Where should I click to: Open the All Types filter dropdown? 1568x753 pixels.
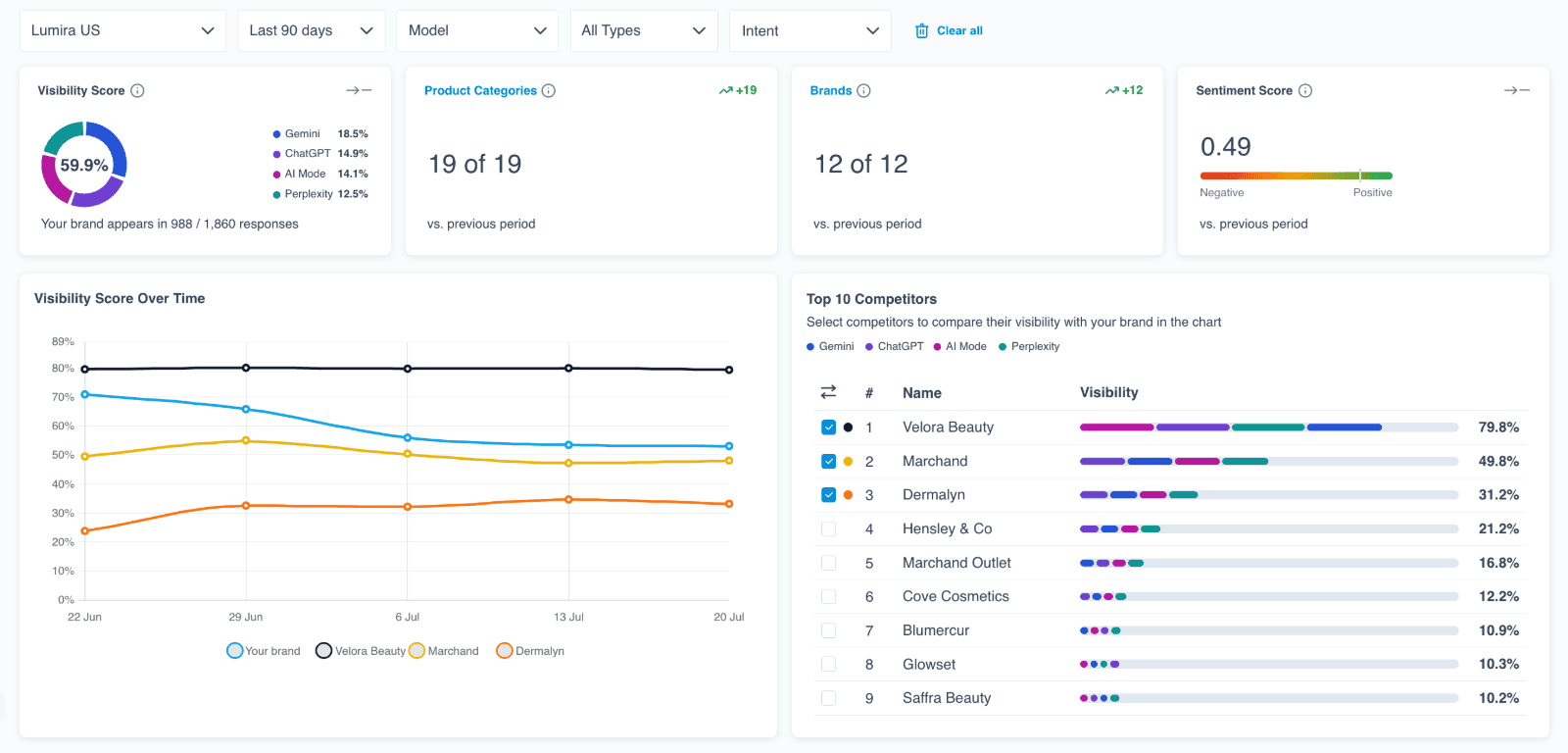(x=644, y=30)
